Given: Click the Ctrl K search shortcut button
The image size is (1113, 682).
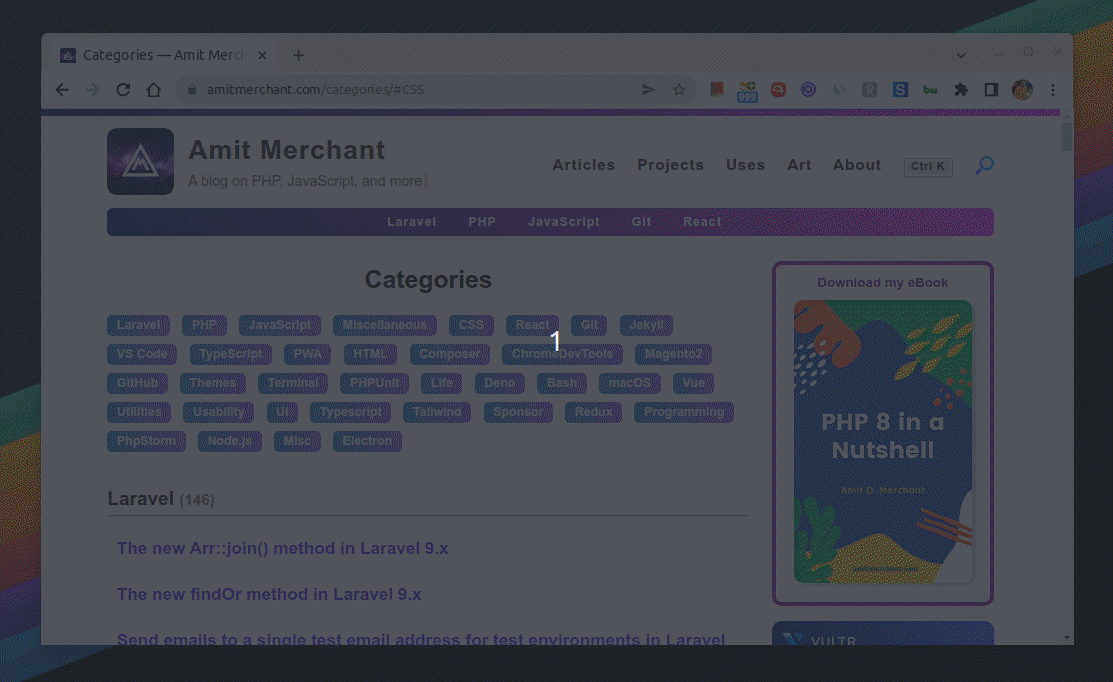Looking at the screenshot, I should pyautogui.click(x=928, y=167).
